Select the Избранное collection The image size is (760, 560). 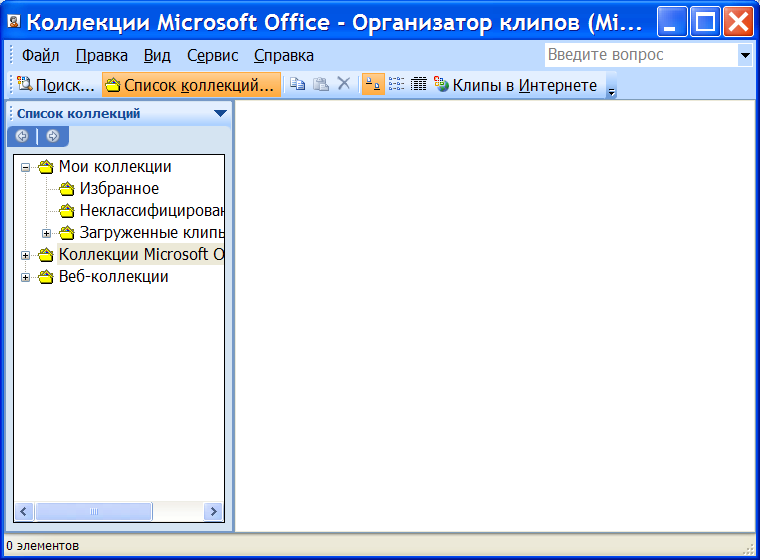tap(119, 188)
